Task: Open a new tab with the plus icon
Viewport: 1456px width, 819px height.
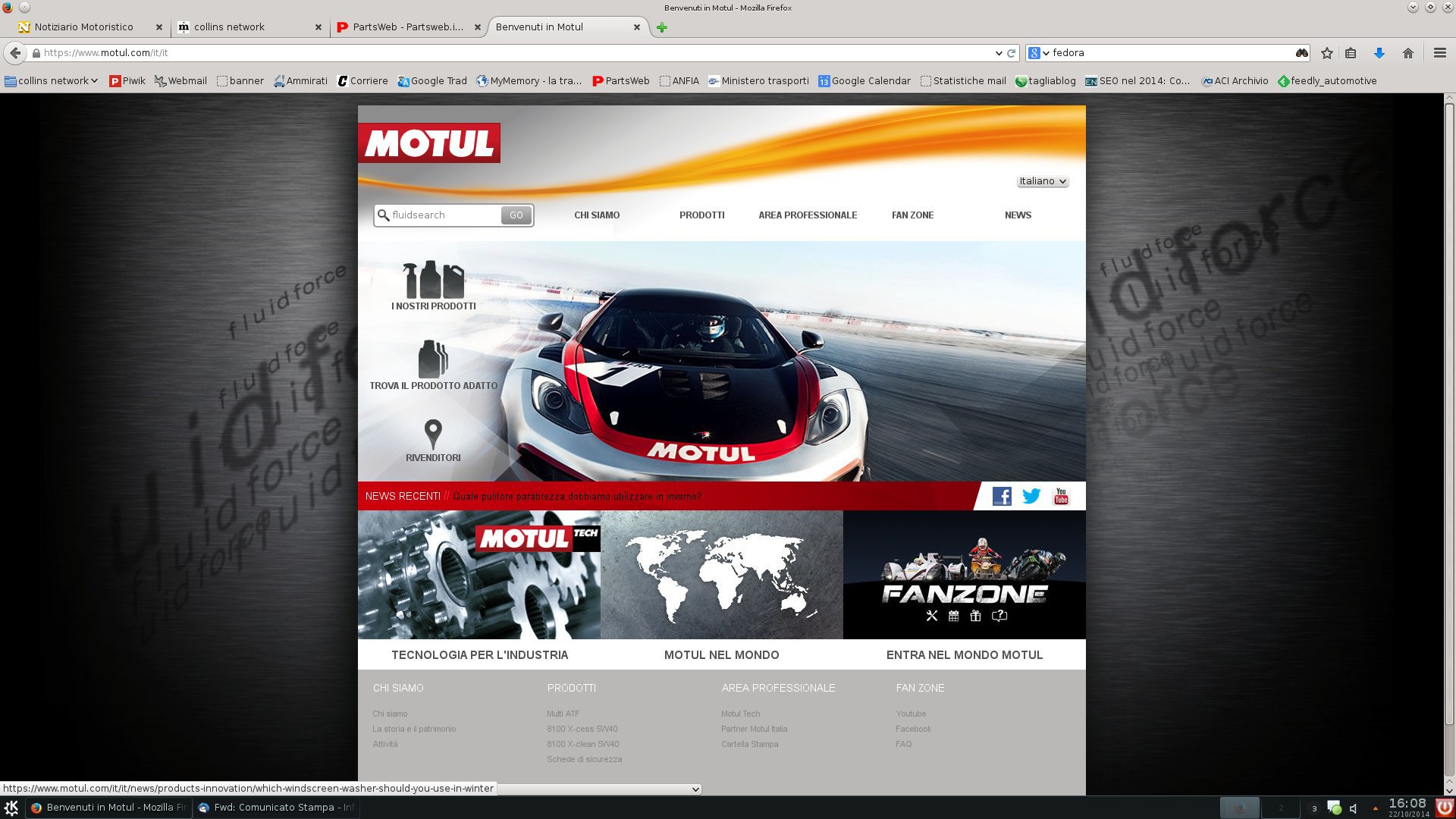Action: pyautogui.click(x=662, y=27)
